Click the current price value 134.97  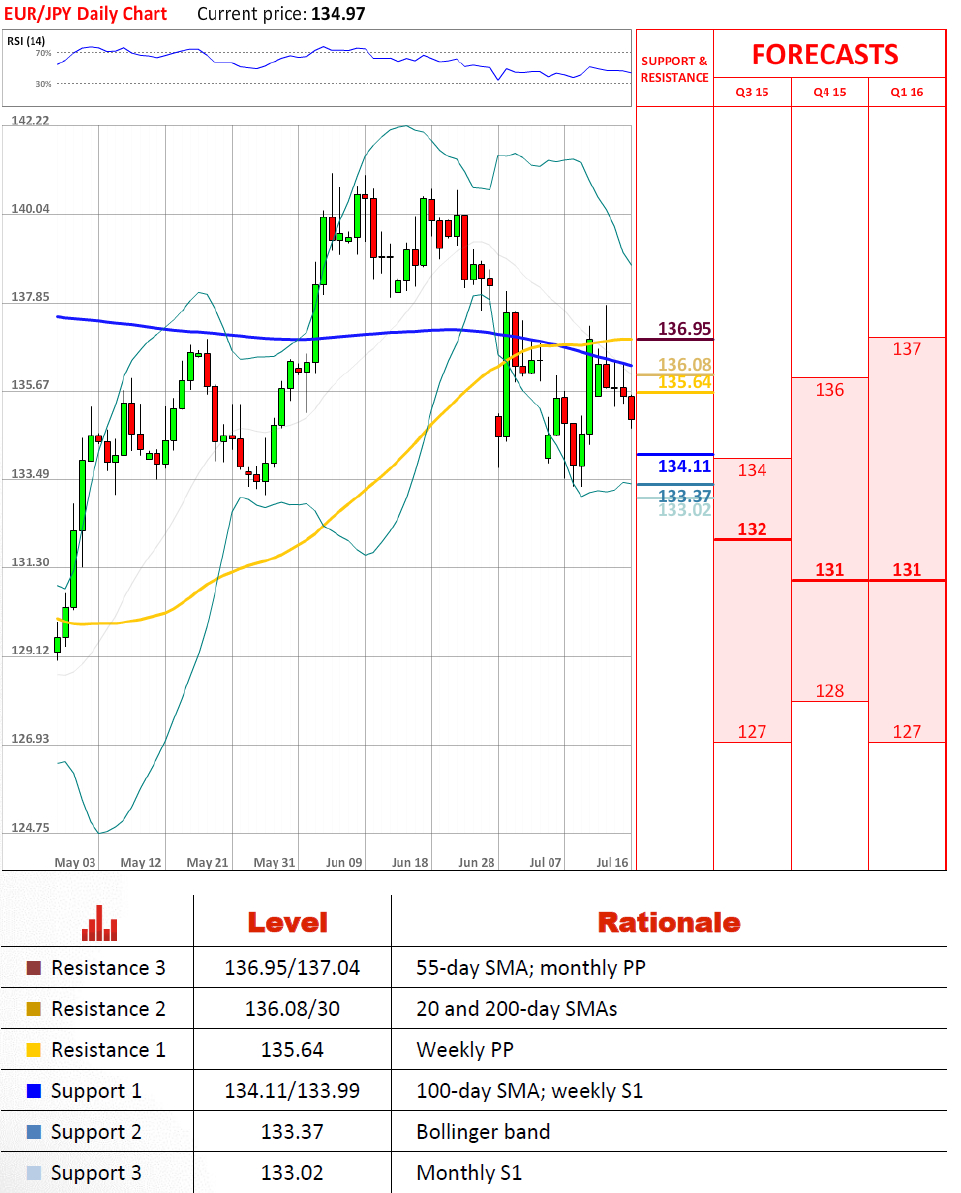pos(338,14)
